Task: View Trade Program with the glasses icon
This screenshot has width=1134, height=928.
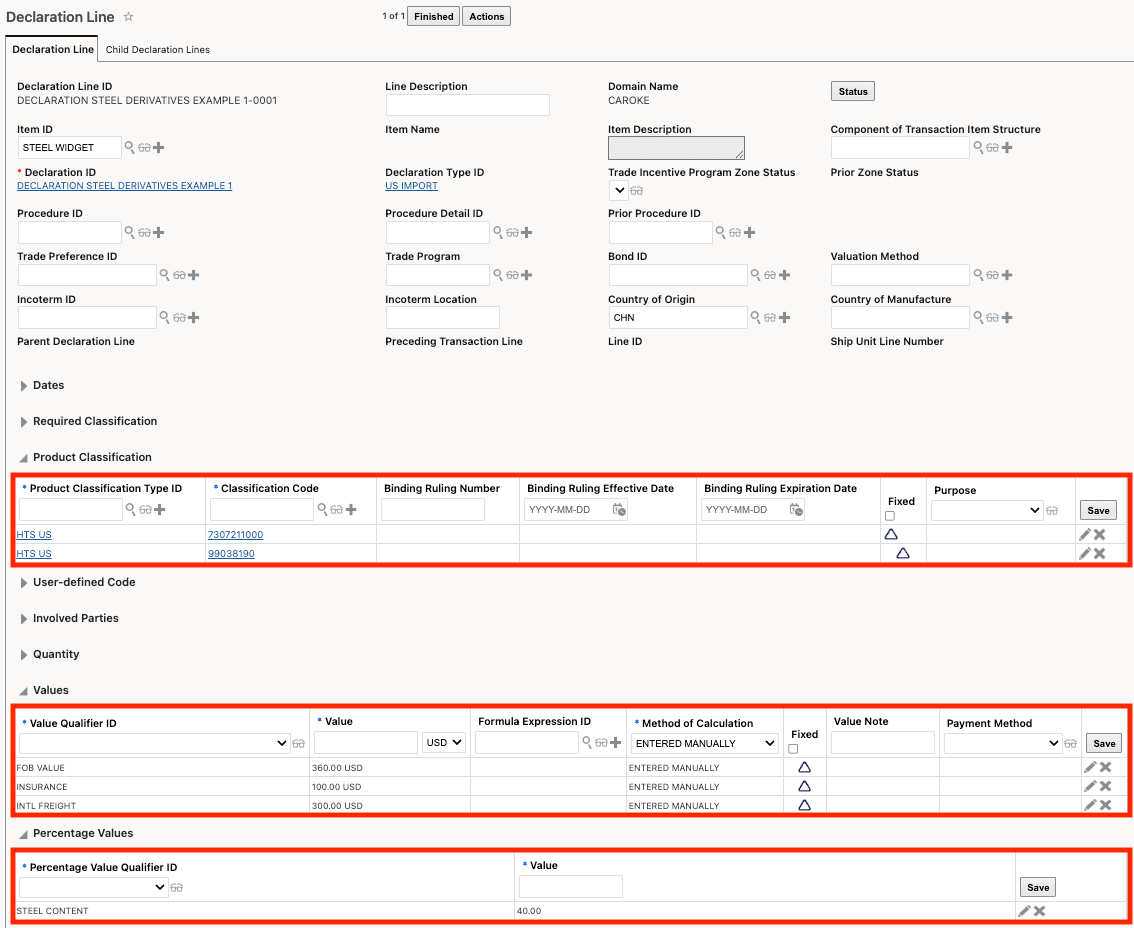Action: pyautogui.click(x=512, y=275)
